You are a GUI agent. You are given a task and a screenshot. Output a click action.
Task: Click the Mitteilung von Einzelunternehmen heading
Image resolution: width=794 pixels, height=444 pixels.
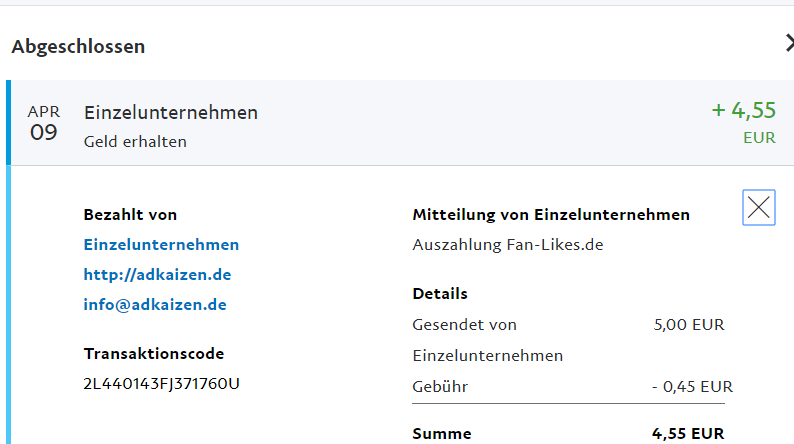[x=551, y=215]
